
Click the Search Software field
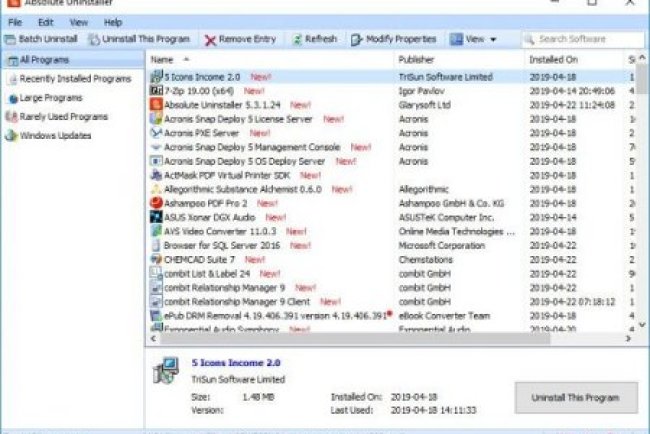click(583, 39)
